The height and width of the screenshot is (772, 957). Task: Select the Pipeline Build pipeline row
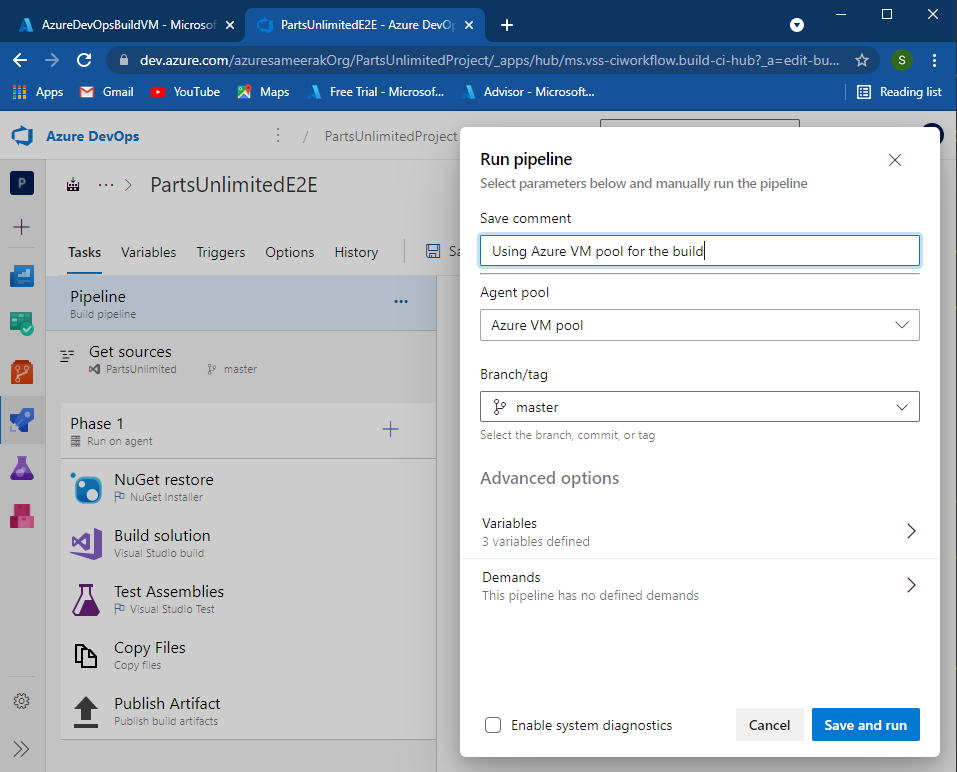241,303
